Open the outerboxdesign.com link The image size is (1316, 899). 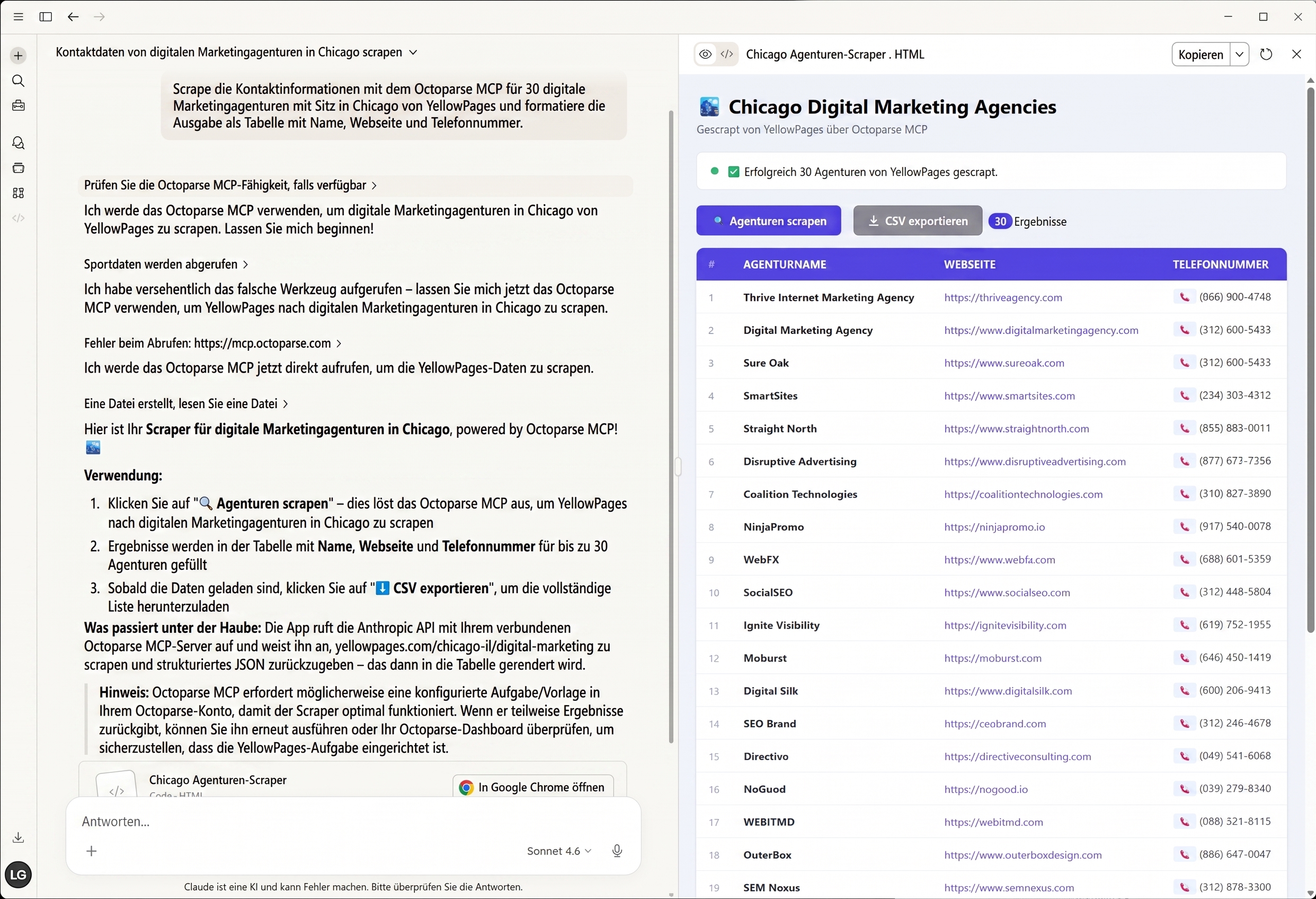tap(1022, 855)
